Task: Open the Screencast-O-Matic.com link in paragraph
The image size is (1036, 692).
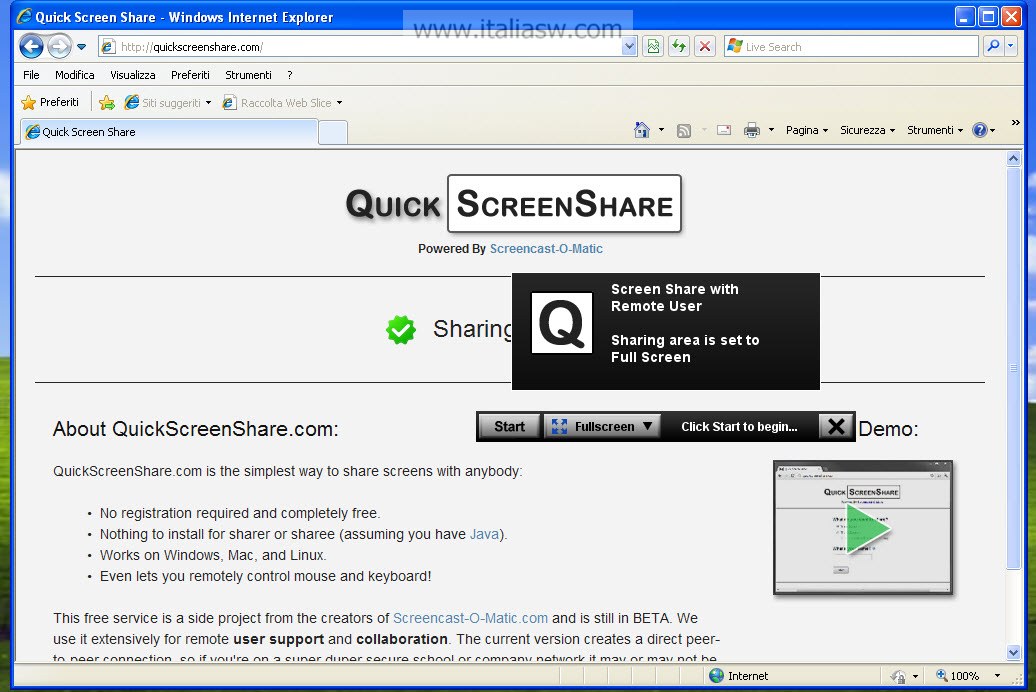Action: tap(470, 618)
